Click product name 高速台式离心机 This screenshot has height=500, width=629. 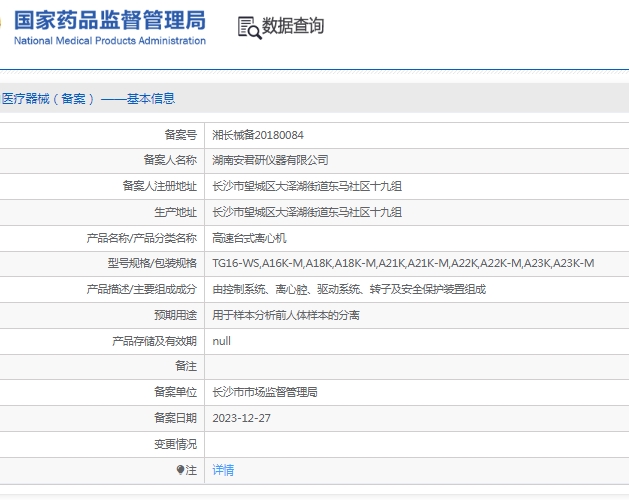click(249, 238)
